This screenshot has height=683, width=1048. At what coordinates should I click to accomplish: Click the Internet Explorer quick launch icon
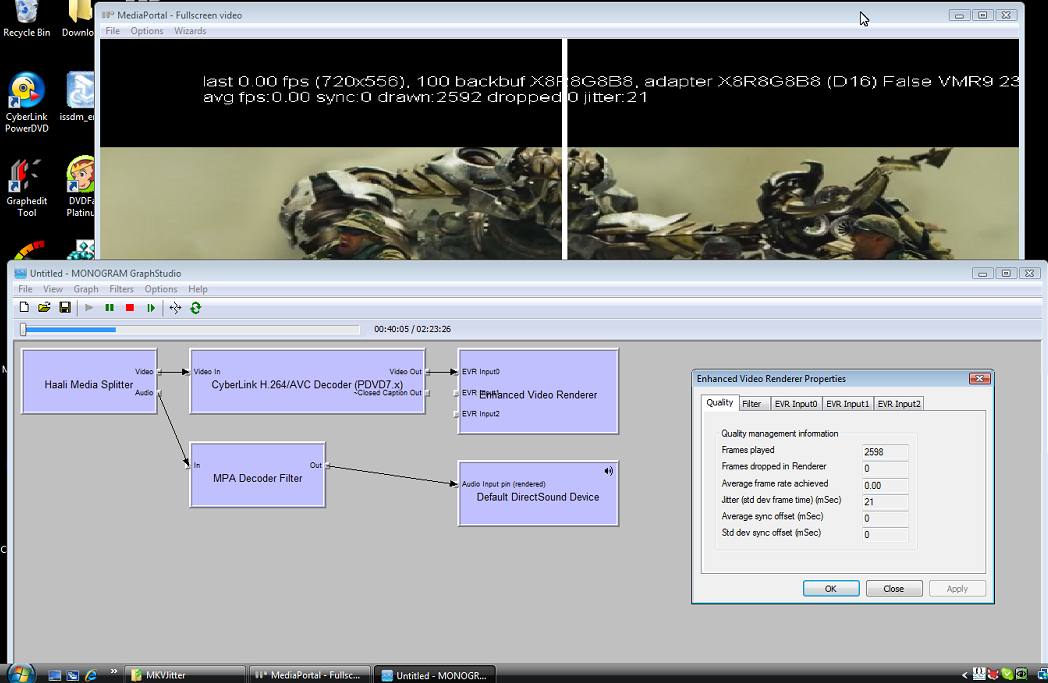91,675
